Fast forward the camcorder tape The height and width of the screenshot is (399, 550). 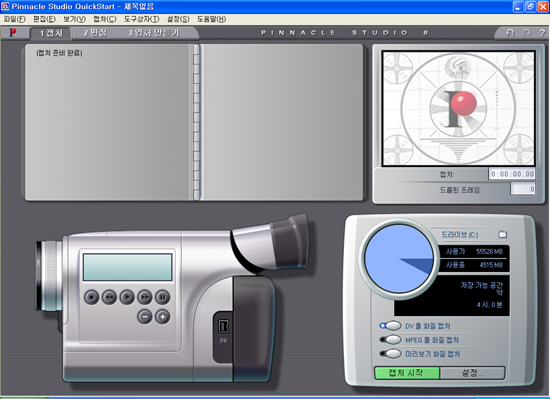tap(145, 297)
